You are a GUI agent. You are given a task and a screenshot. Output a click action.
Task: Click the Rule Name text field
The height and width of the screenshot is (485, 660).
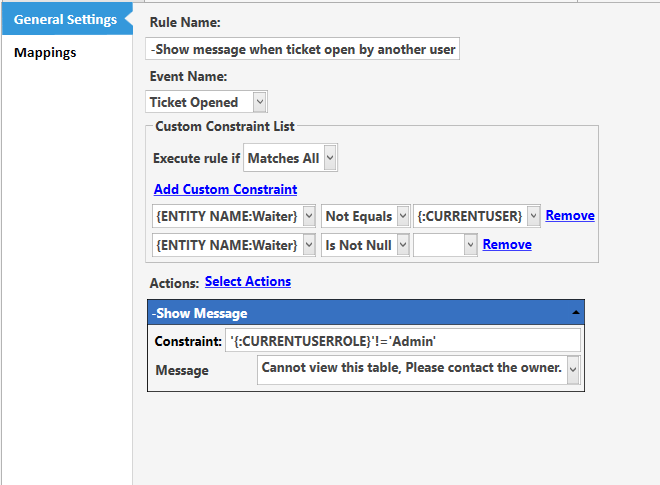302,49
